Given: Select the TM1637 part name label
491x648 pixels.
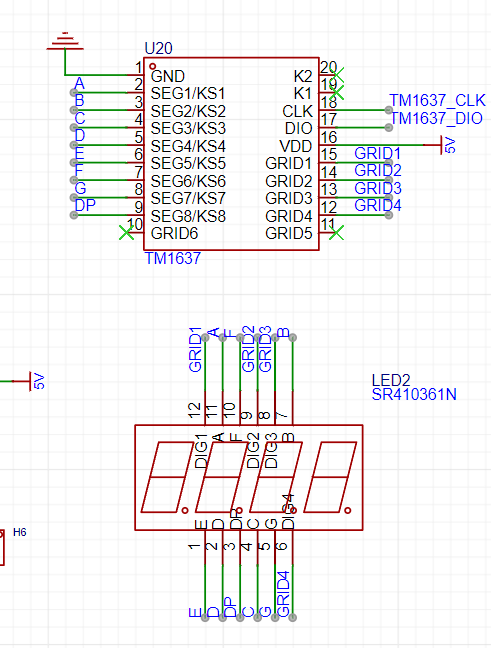Looking at the screenshot, I should (172, 259).
